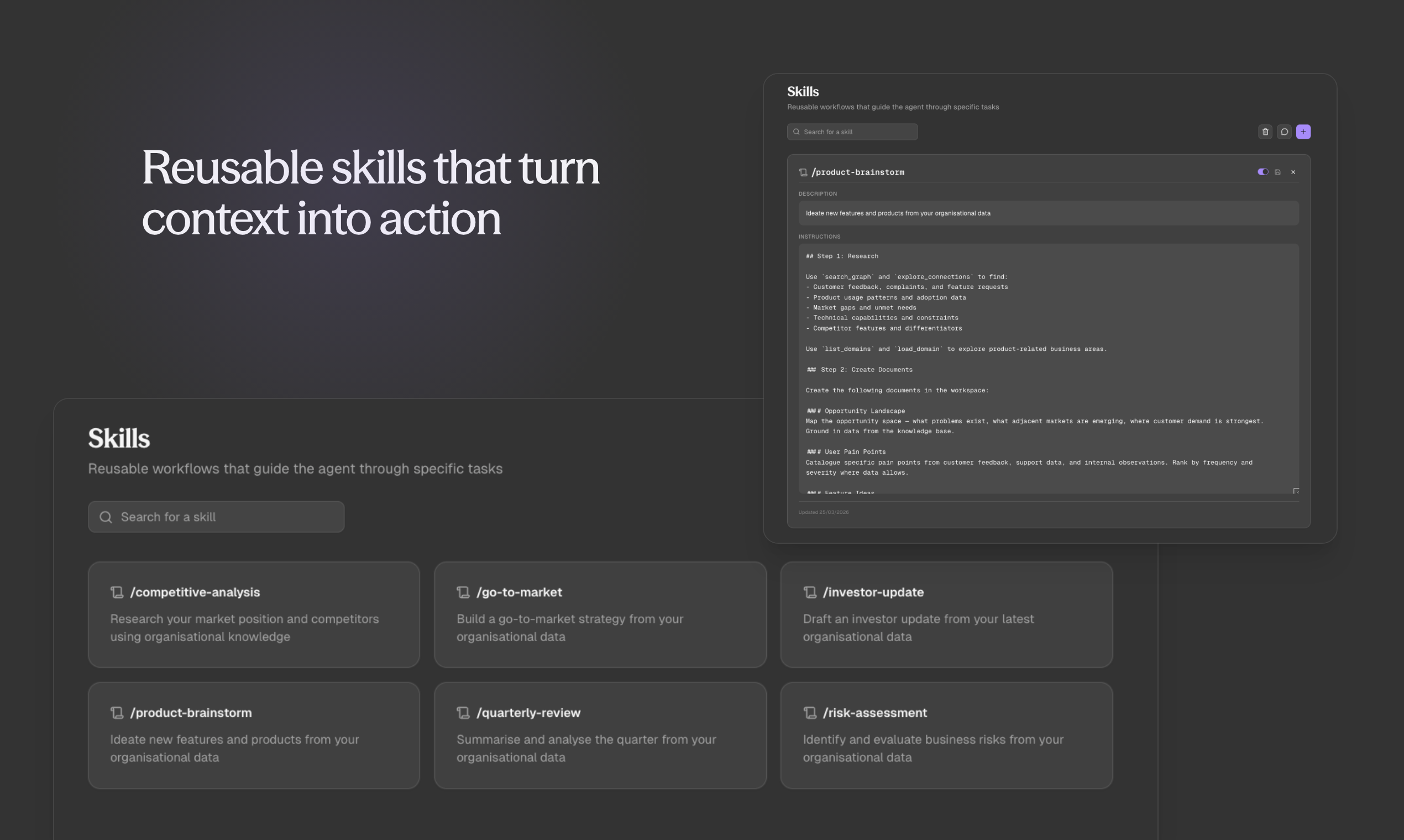Save skill with the floppy disk icon
This screenshot has height=840, width=1404.
coord(1278,172)
